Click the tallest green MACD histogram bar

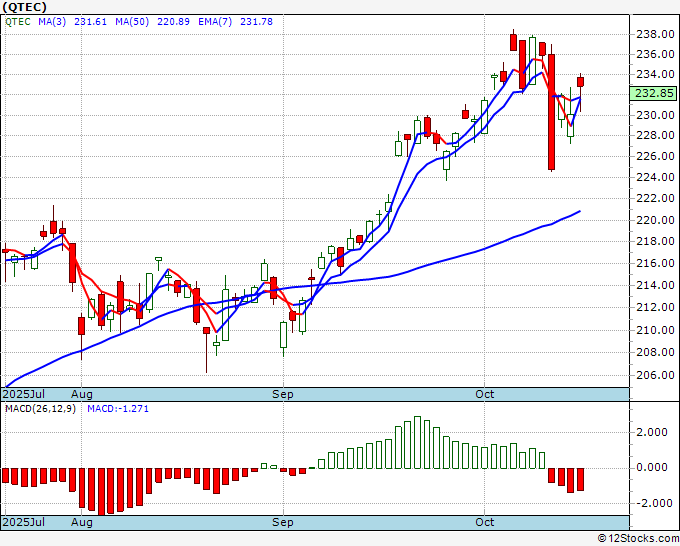click(417, 442)
